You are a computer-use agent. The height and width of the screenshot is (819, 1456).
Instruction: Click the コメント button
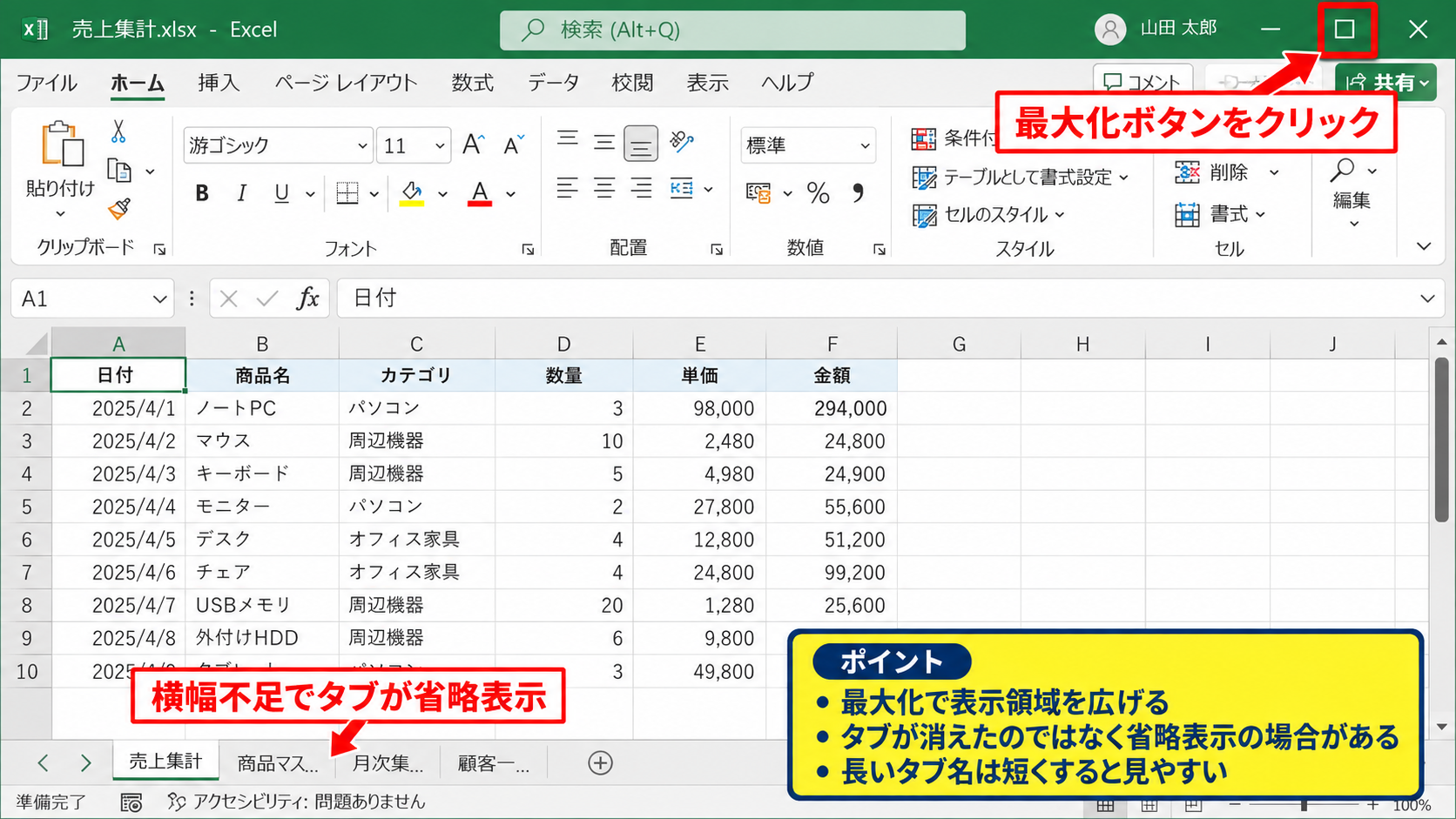click(1143, 83)
